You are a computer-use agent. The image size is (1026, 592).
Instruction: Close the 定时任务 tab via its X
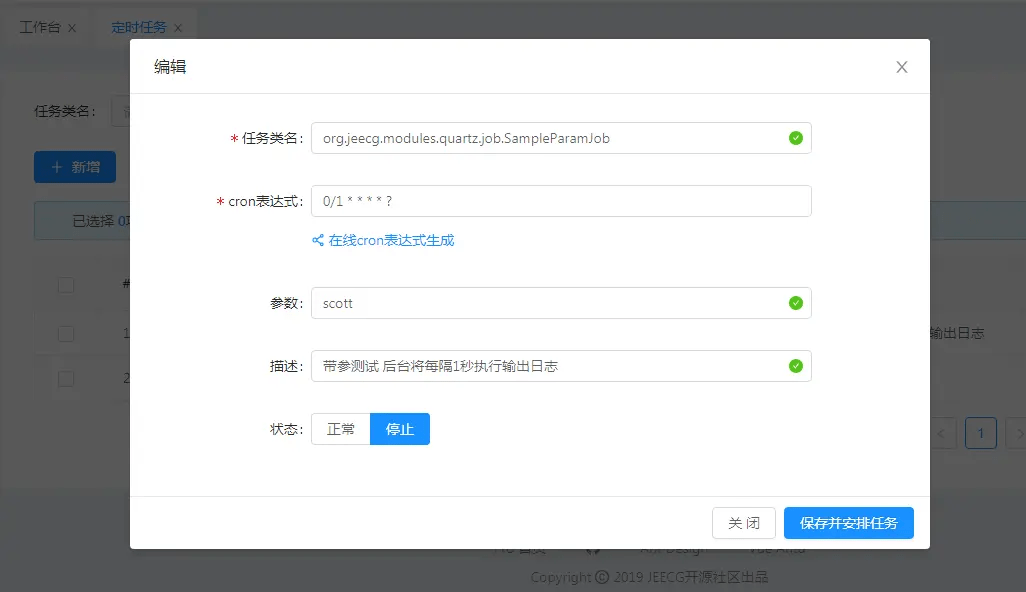click(178, 28)
